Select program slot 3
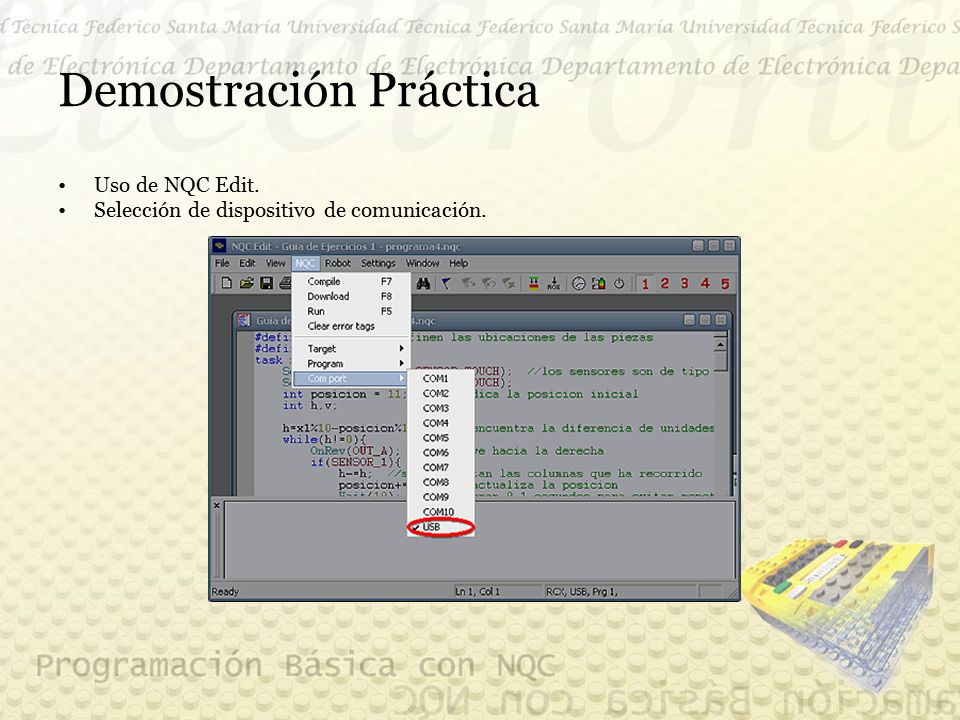The width and height of the screenshot is (960, 720). (x=684, y=283)
